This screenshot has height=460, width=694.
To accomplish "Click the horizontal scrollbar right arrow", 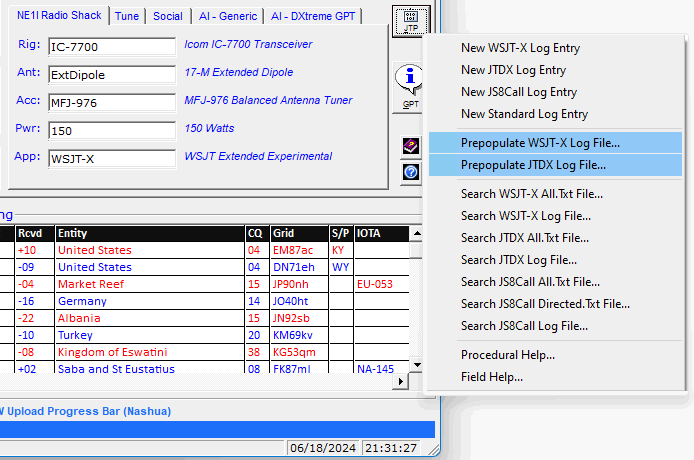I will click(402, 381).
